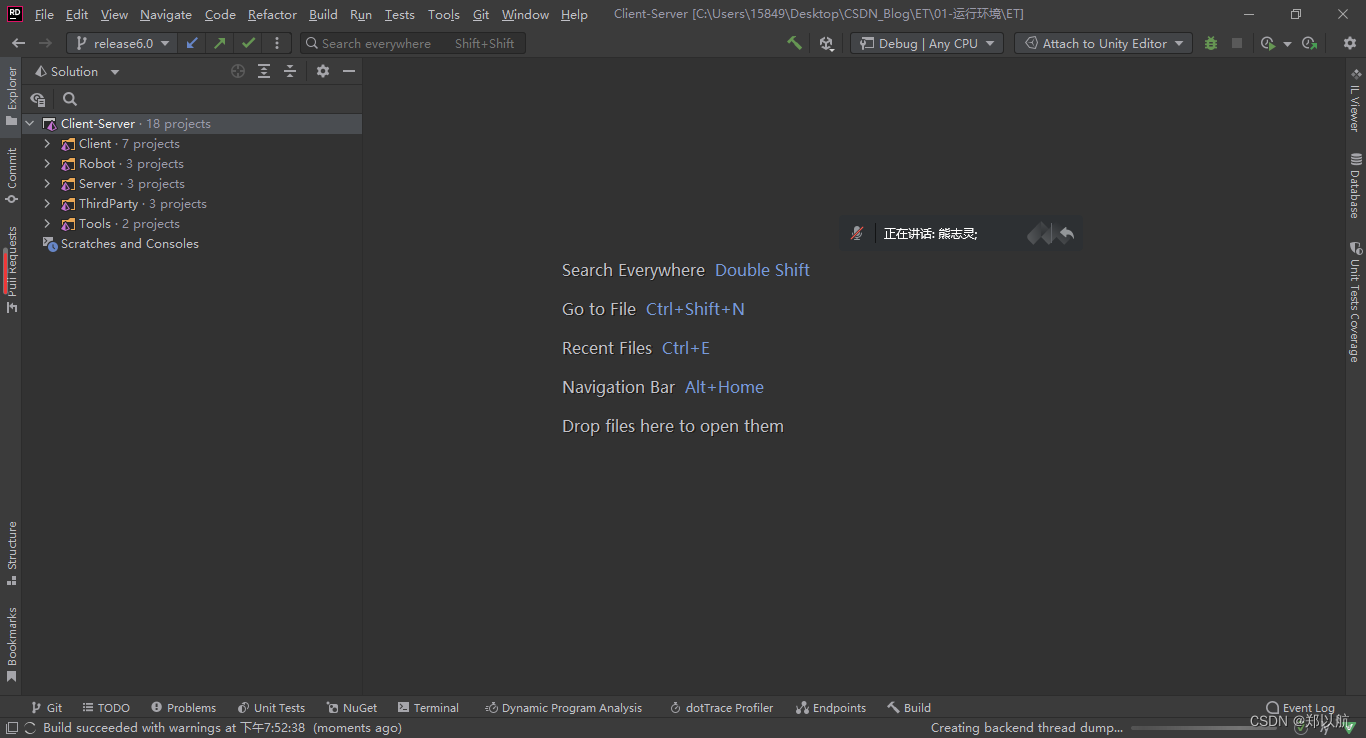Click the Back navigation arrow
This screenshot has width=1366, height=738.
(x=18, y=43)
